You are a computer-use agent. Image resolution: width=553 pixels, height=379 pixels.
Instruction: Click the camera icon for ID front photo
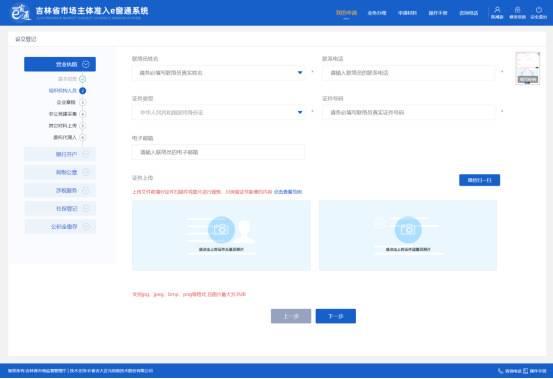[x=221, y=230]
